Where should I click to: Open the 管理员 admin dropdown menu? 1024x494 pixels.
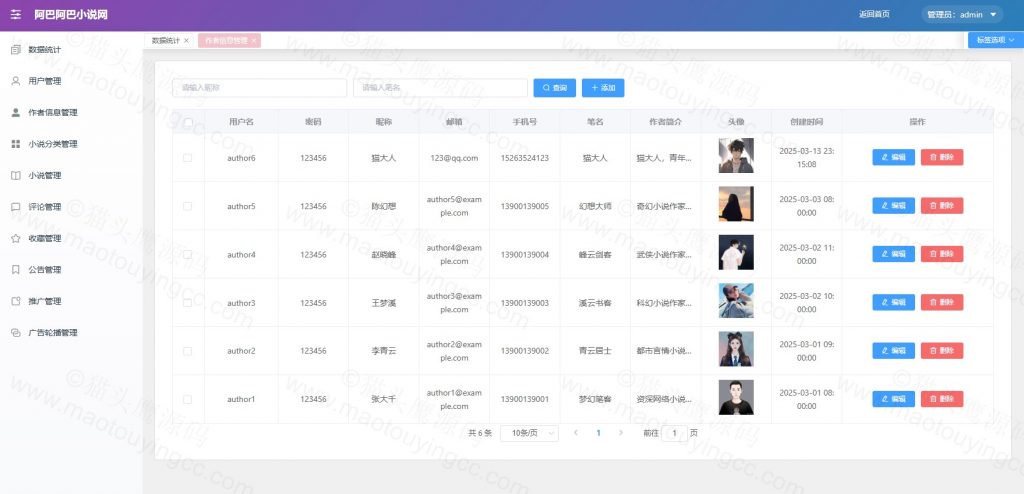pyautogui.click(x=962, y=14)
